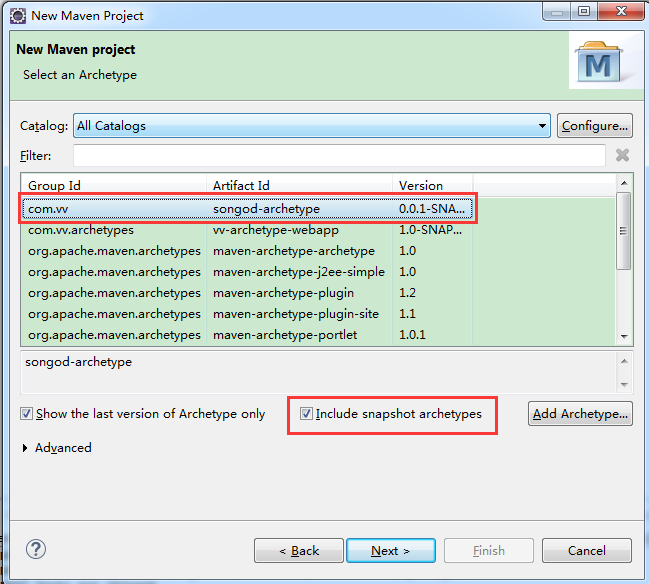Viewport: 649px width, 584px height.
Task: Open the Catalog dropdown showing All Catalogs
Action: [312, 125]
